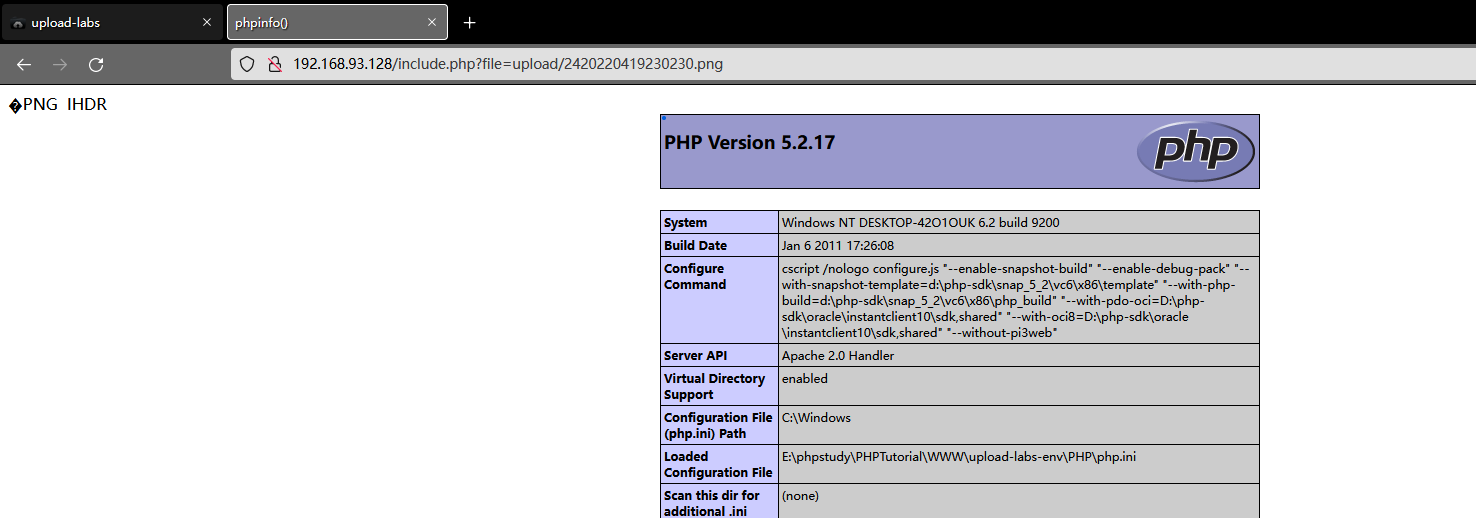
Task: Click the E:\phpstudy php.ini path value
Action: [959, 456]
